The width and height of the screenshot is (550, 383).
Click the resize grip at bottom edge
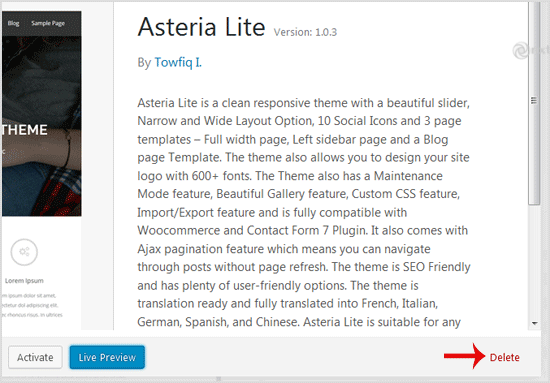tap(219, 379)
